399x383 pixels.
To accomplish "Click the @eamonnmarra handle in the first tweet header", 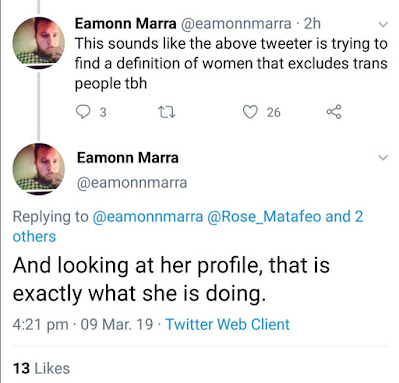I will pos(236,24).
